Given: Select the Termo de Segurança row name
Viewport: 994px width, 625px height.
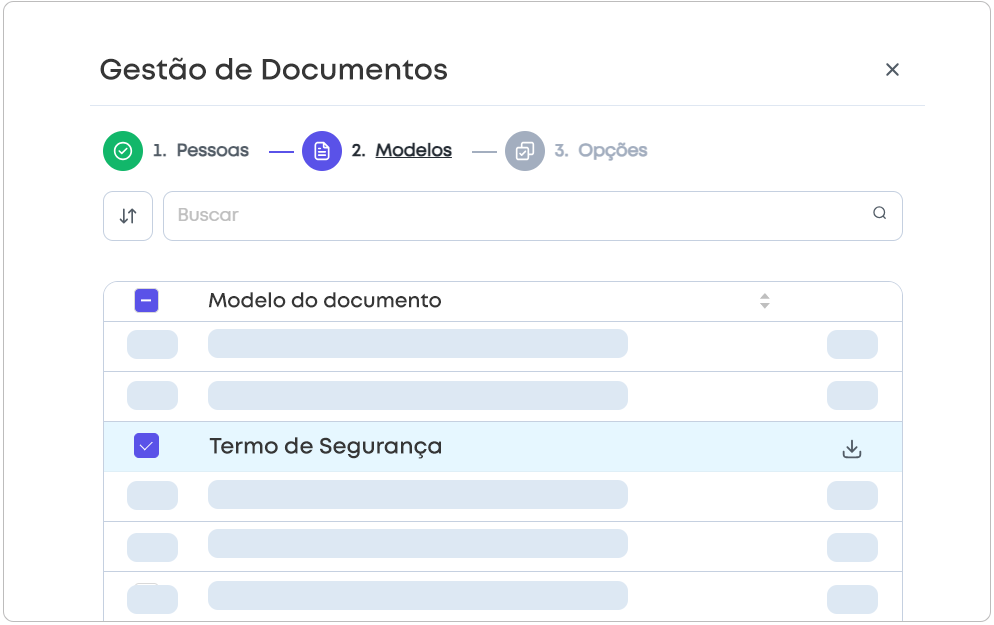Looking at the screenshot, I should [325, 447].
